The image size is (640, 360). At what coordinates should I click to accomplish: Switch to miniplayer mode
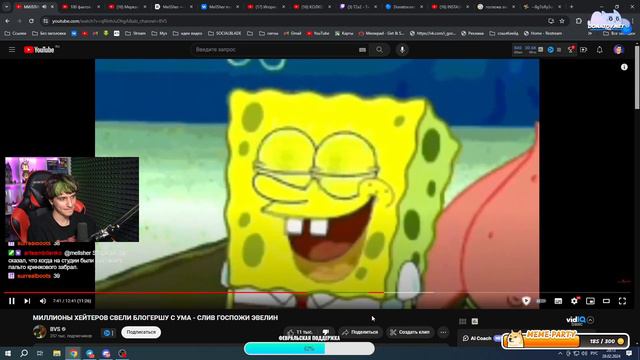pos(590,301)
